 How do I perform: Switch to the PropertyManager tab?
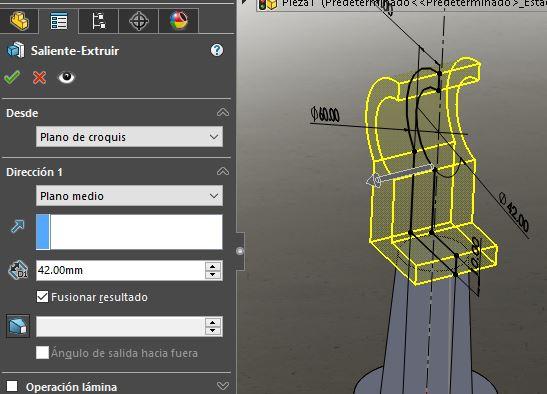pos(59,21)
